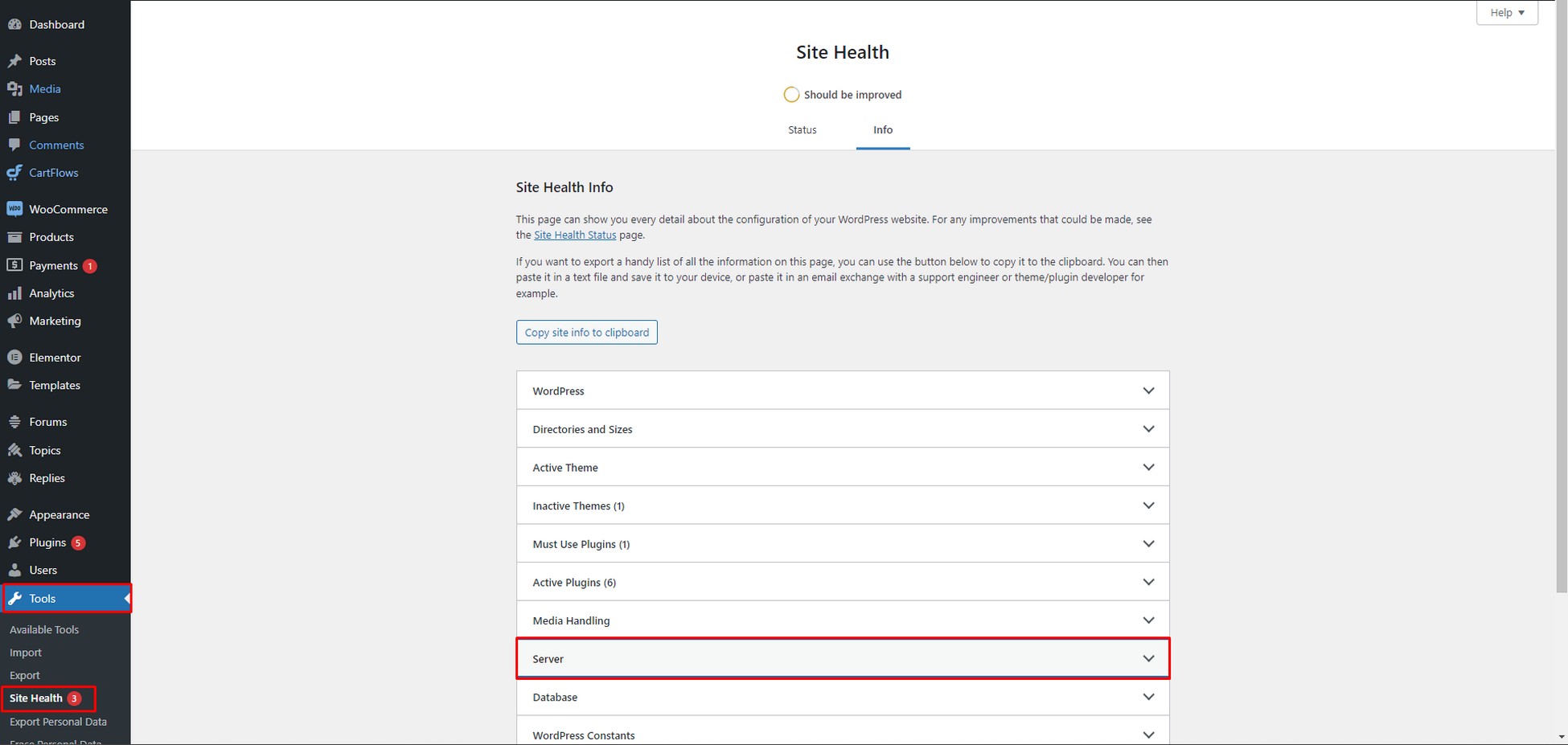Screen dimensions: 1568x745
Task: Open the Export submenu item
Action: pos(25,676)
